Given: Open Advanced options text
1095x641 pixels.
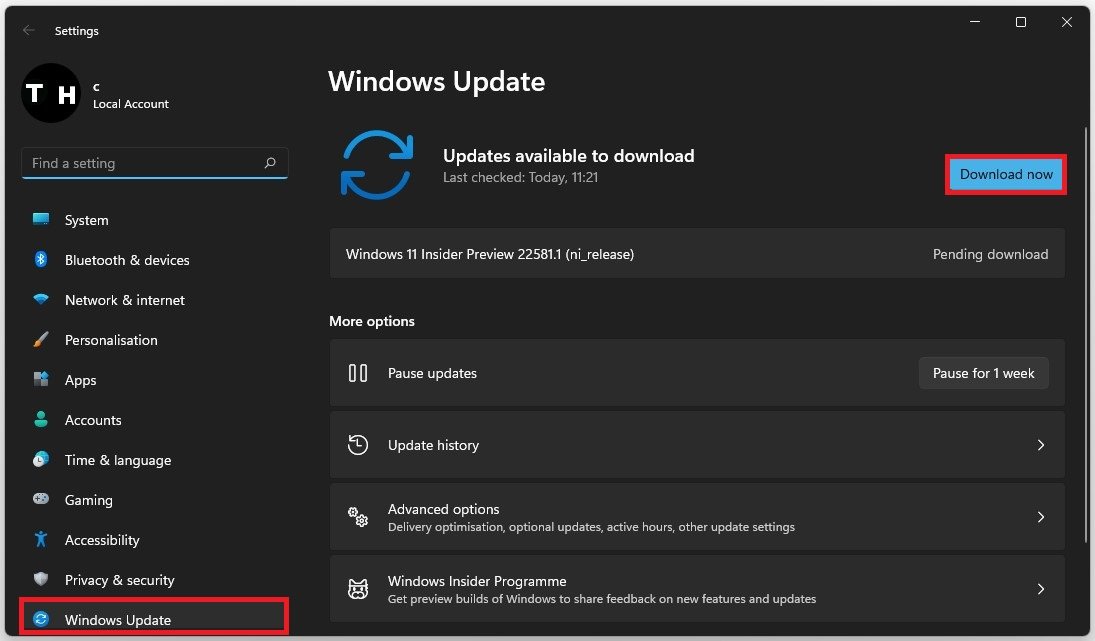Looking at the screenshot, I should (x=443, y=509).
